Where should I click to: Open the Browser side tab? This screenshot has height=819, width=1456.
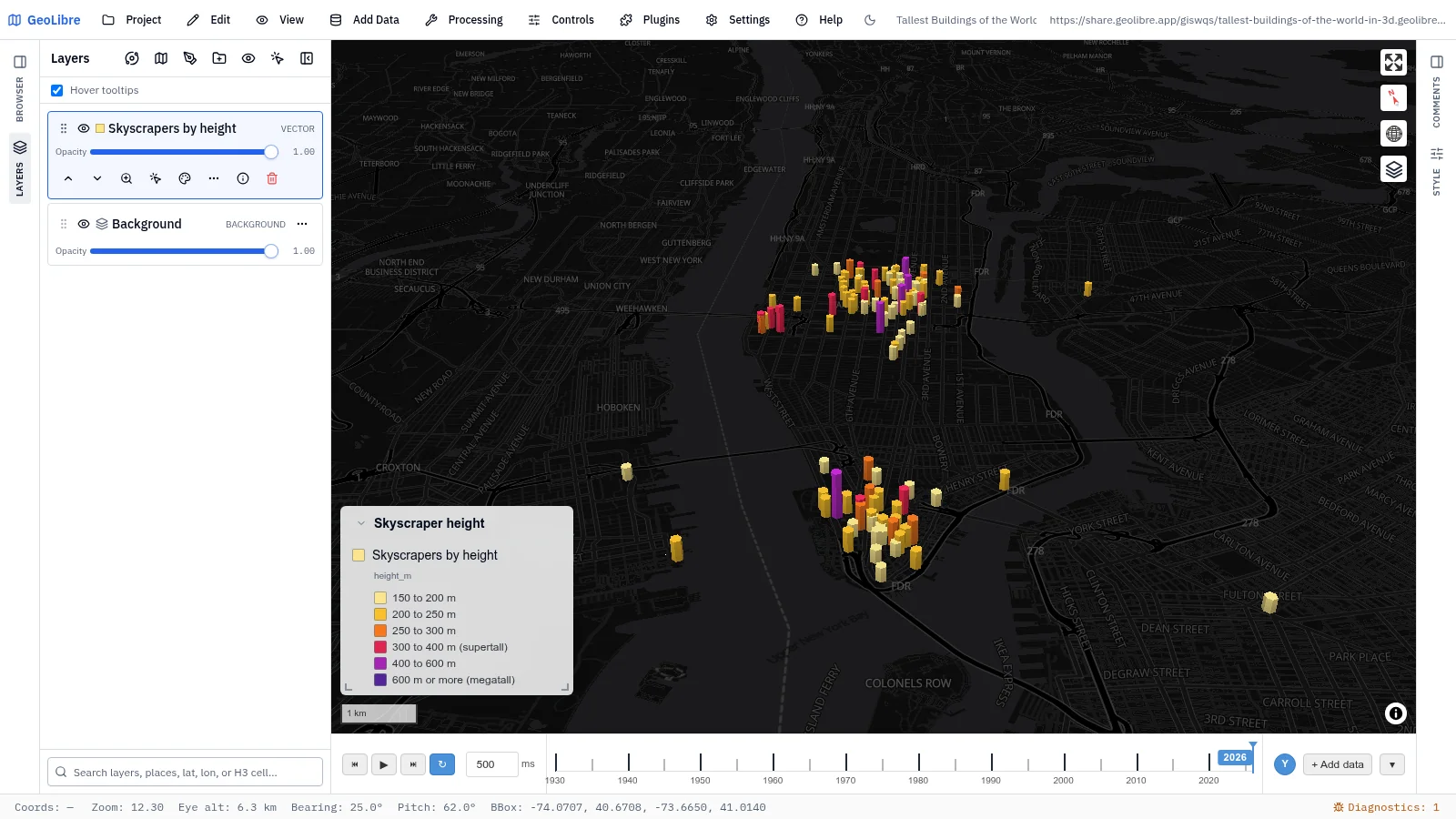point(20,99)
